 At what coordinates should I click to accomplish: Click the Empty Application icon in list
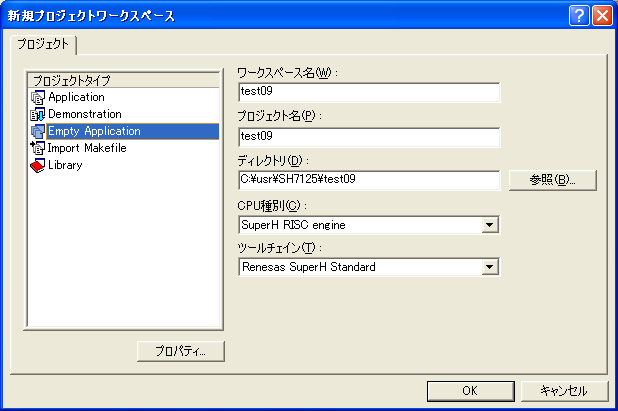click(x=38, y=131)
